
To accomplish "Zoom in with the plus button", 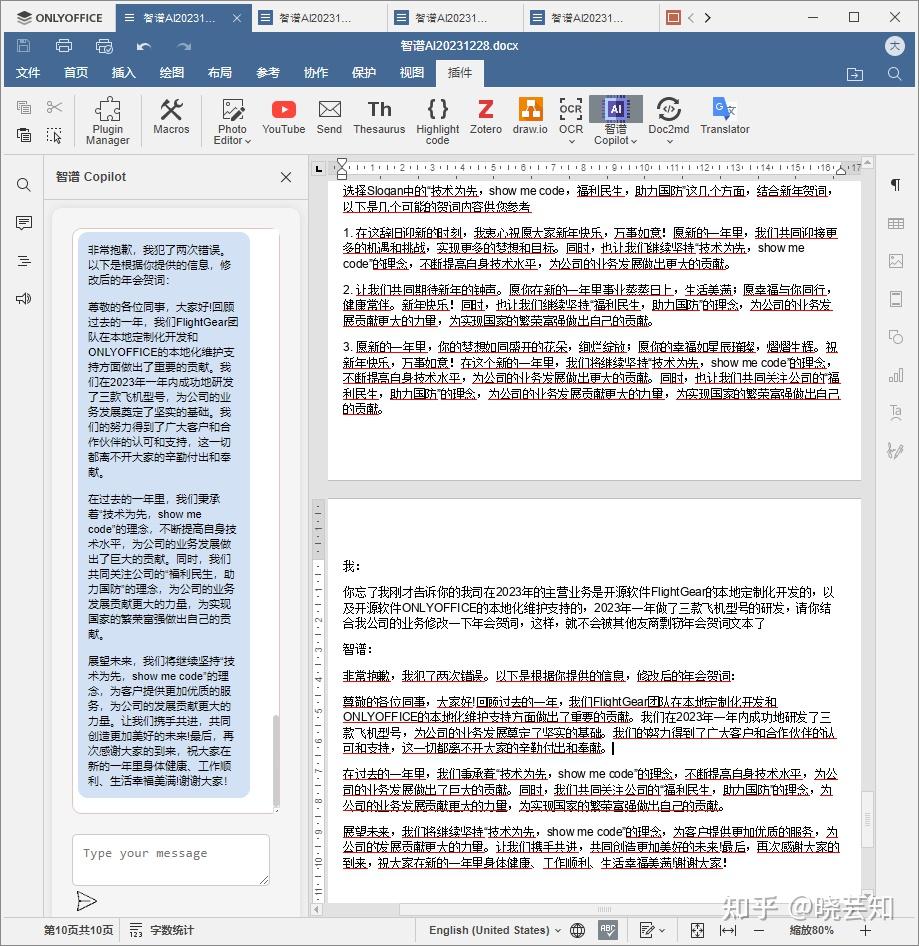I will click(865, 930).
